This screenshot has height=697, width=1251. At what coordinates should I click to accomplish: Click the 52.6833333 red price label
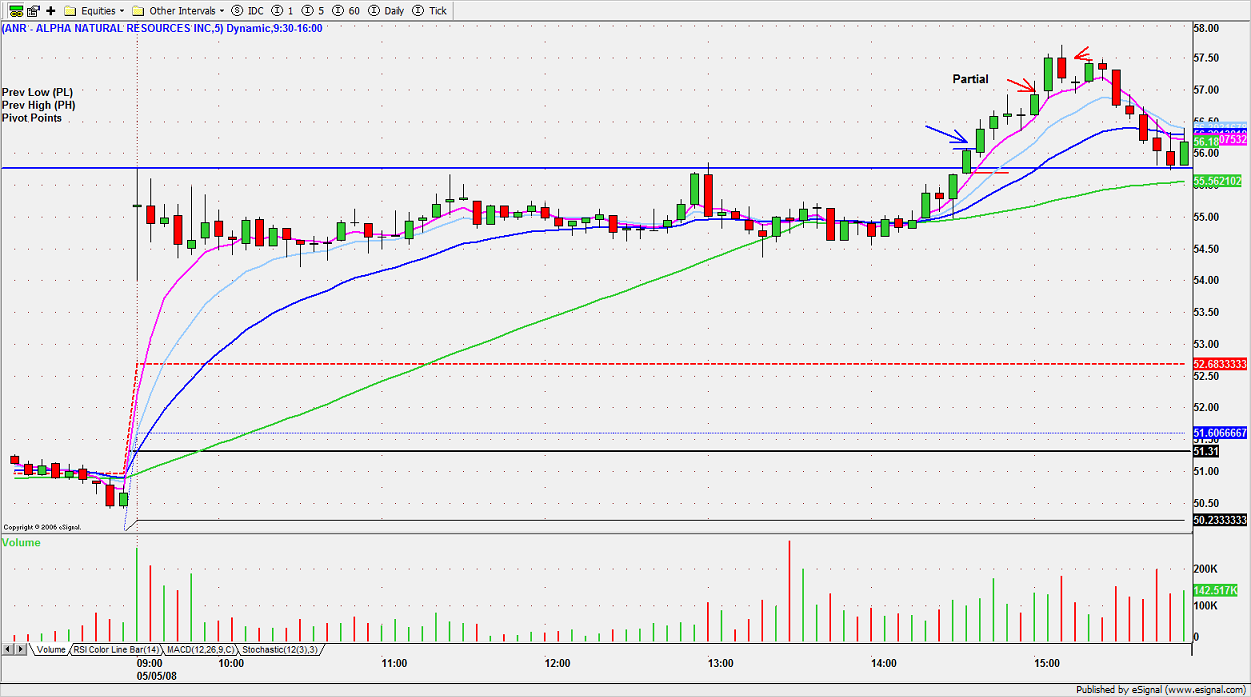pyautogui.click(x=1219, y=364)
